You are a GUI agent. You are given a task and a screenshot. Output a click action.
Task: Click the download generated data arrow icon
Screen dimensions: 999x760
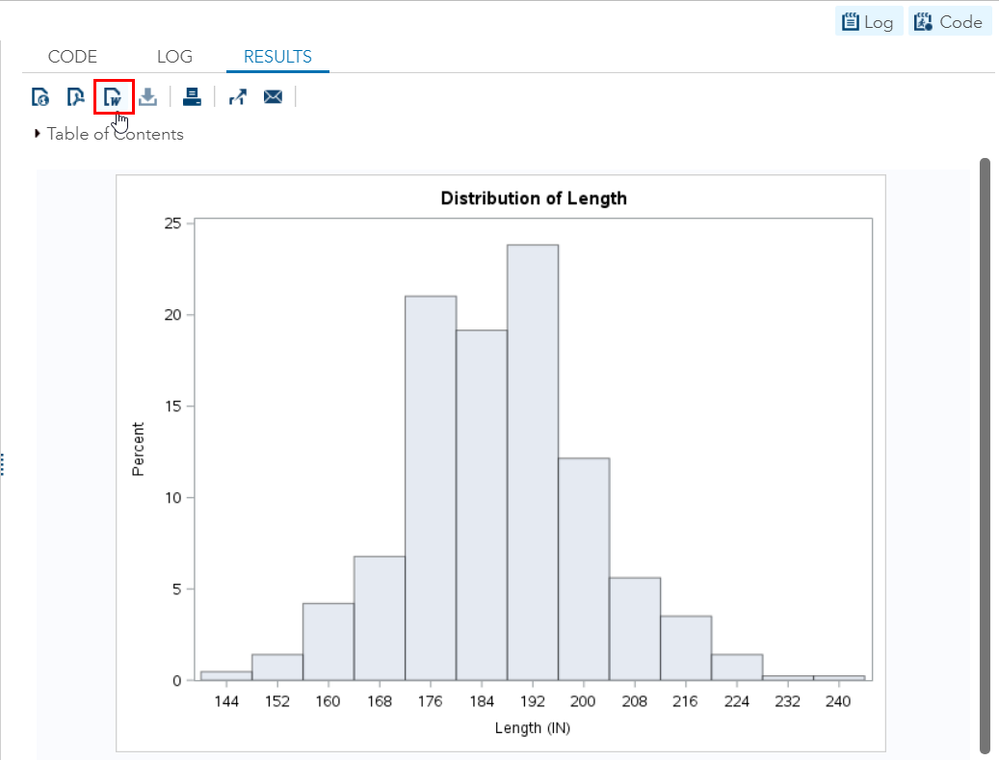(148, 97)
